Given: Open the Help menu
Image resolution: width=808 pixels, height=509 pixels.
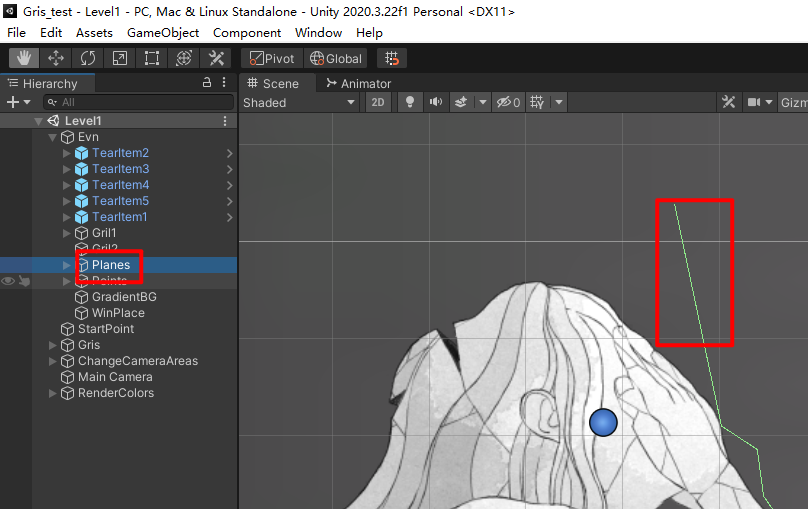Looking at the screenshot, I should (369, 32).
